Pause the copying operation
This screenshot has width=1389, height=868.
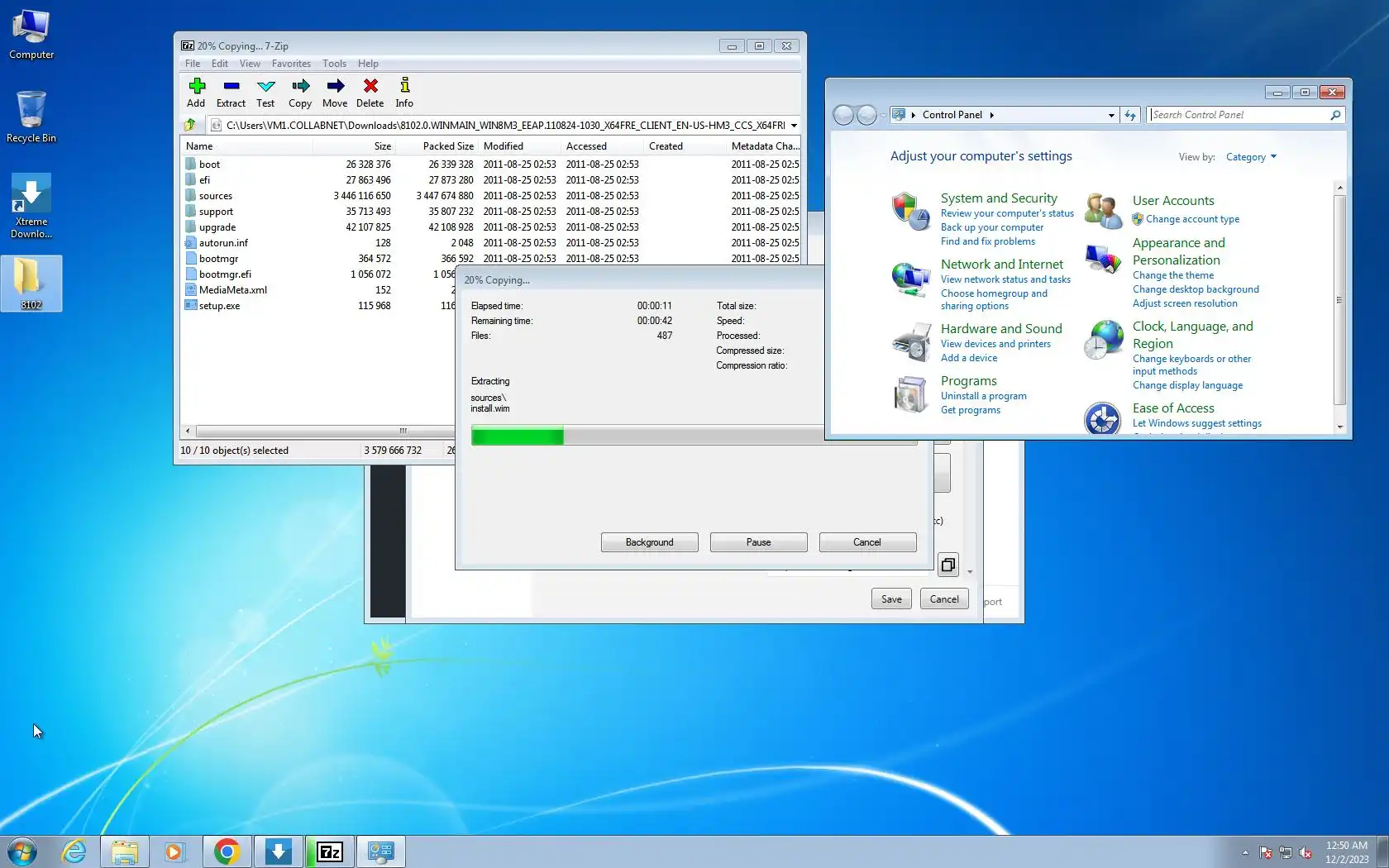pyautogui.click(x=759, y=542)
